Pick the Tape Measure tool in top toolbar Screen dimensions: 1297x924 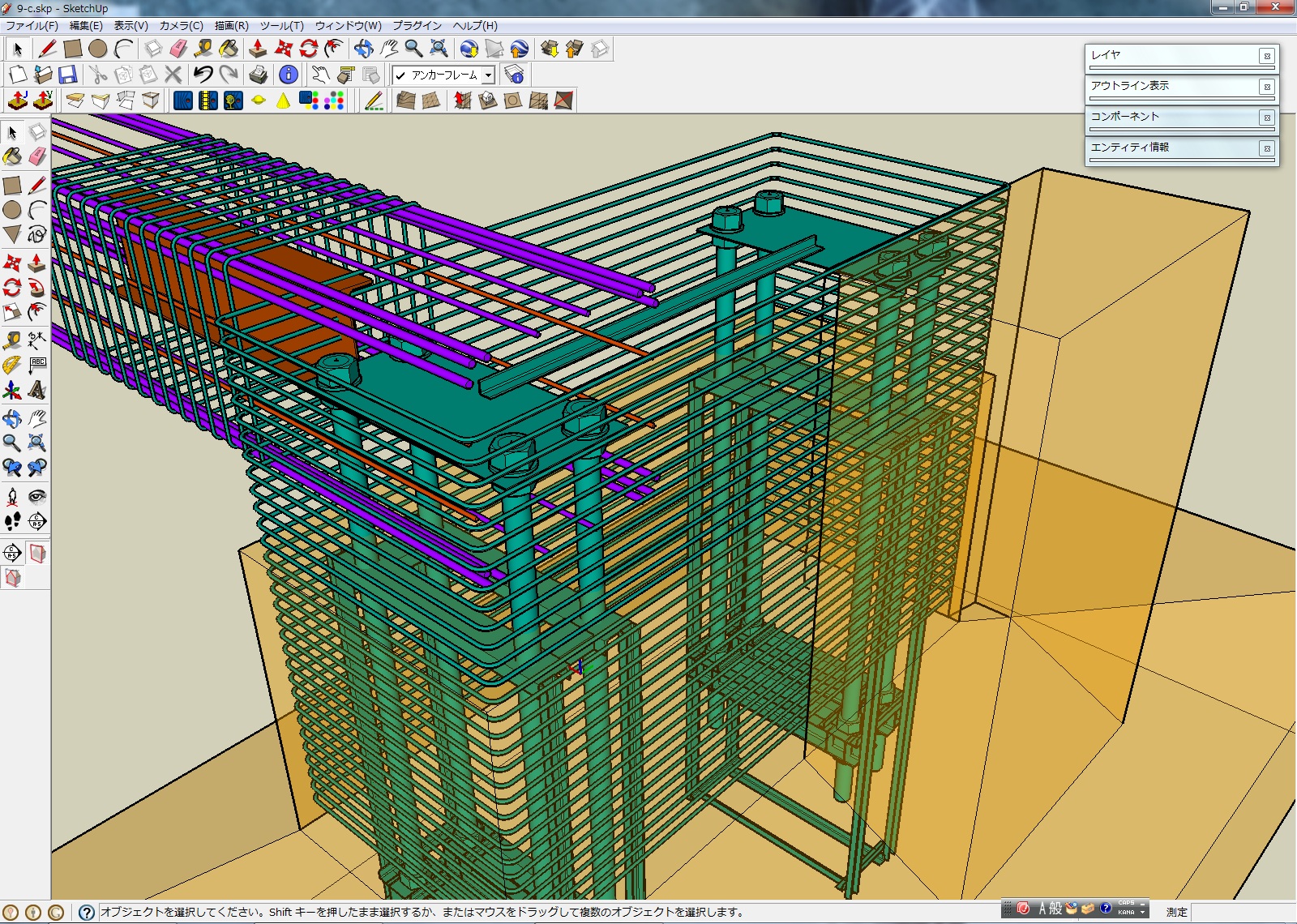203,49
